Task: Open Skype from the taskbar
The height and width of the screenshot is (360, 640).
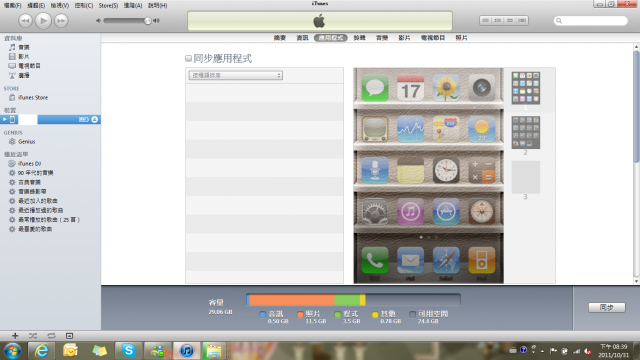Action: (129, 351)
